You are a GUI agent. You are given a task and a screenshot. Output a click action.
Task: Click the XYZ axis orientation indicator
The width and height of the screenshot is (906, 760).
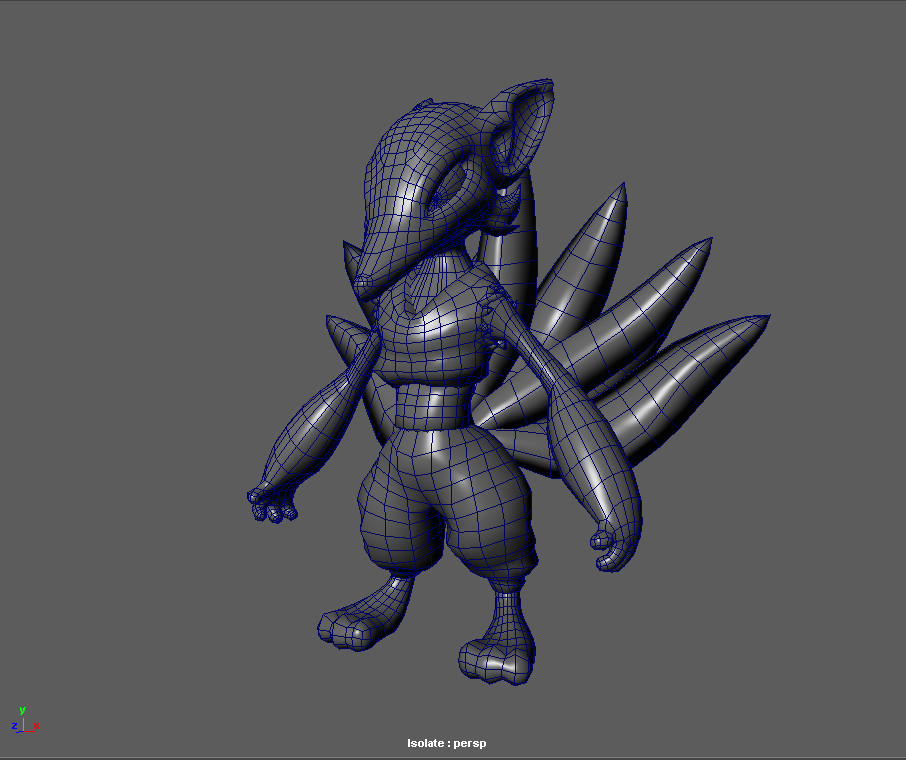[25, 720]
